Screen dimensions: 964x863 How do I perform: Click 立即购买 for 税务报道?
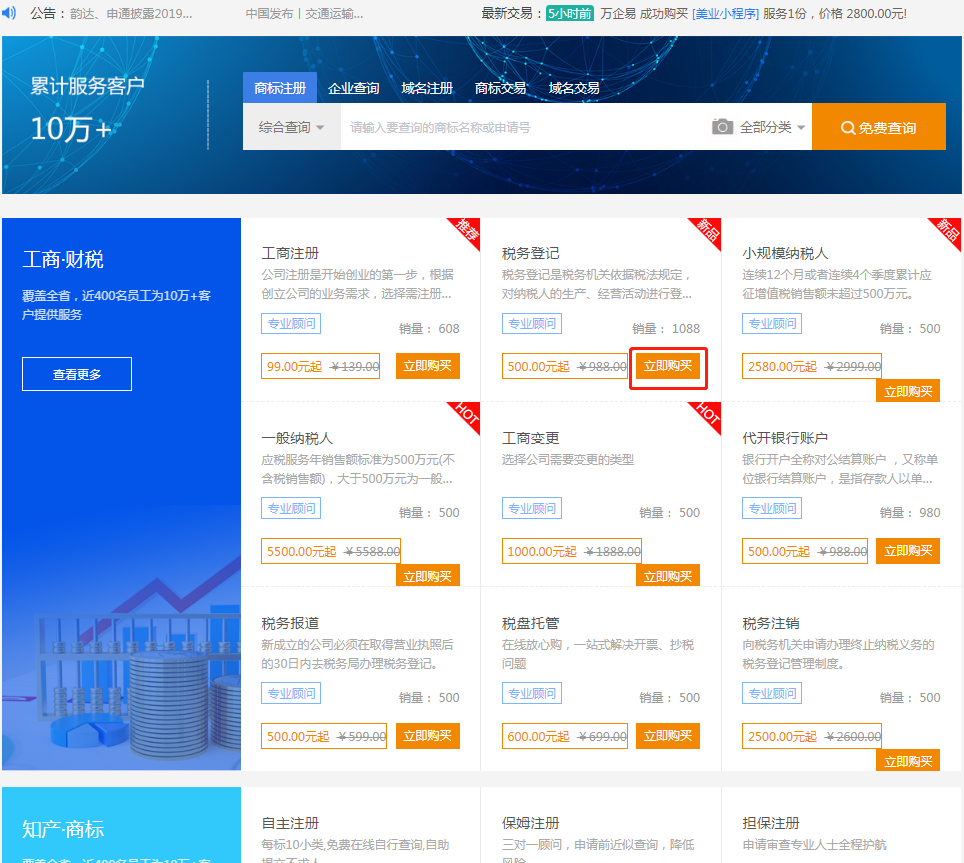427,736
